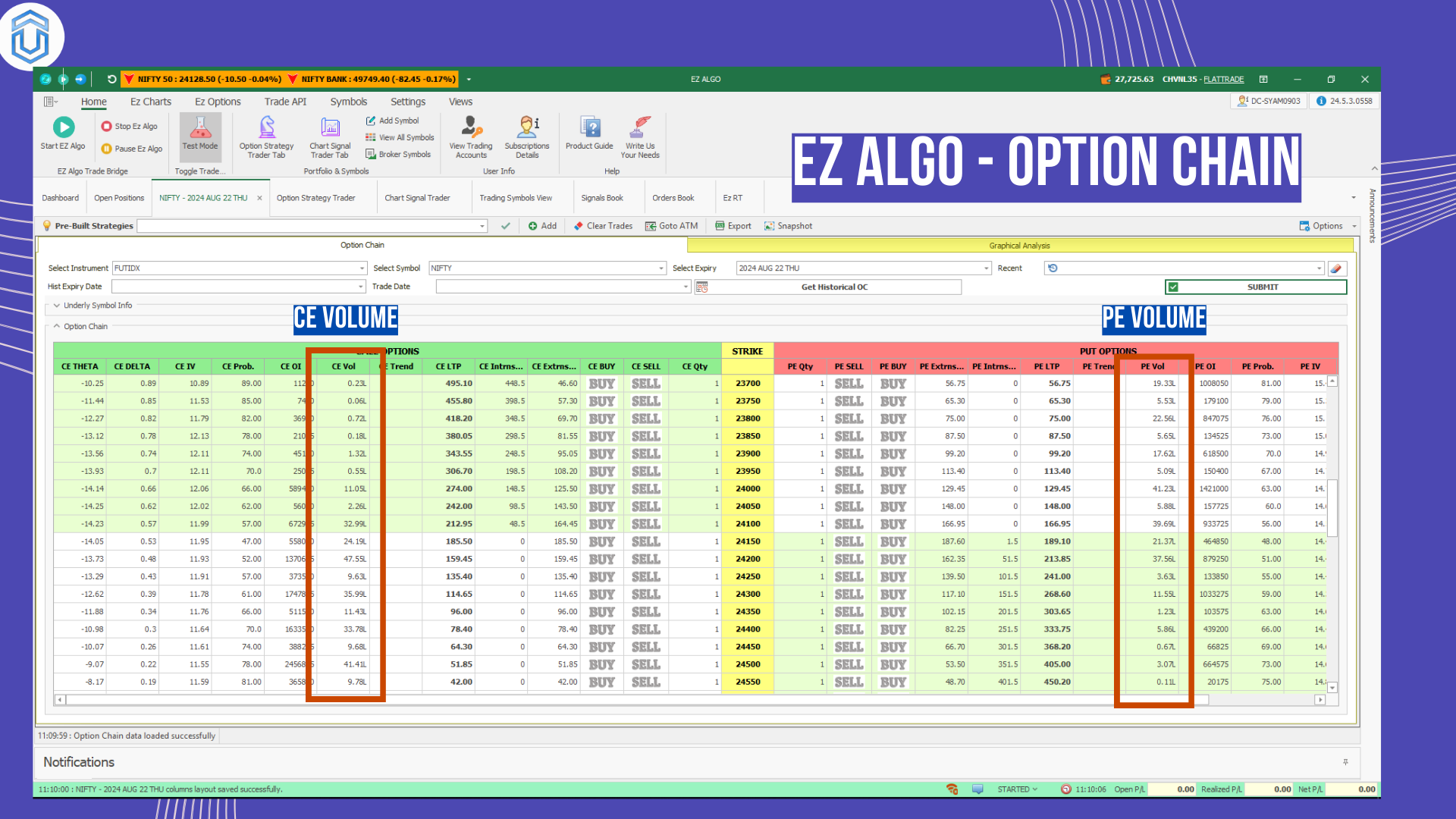Switch to the Ez Options ribbon tab
The width and height of the screenshot is (1456, 819).
click(x=218, y=102)
